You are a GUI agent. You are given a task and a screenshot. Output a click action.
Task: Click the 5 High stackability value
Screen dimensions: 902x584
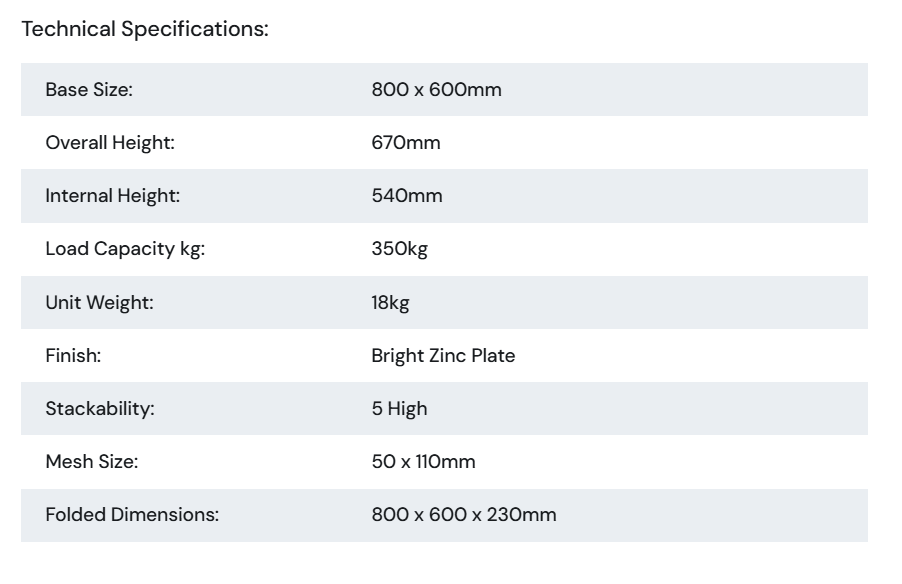(400, 409)
